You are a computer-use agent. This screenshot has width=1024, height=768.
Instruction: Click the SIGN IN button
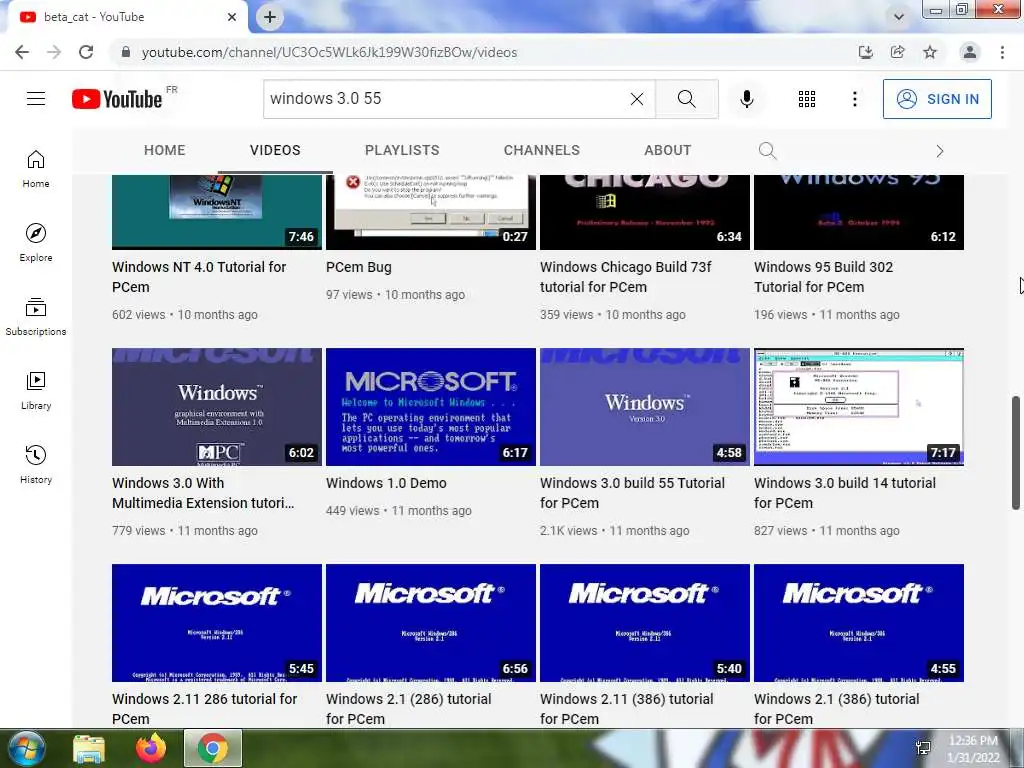936,99
